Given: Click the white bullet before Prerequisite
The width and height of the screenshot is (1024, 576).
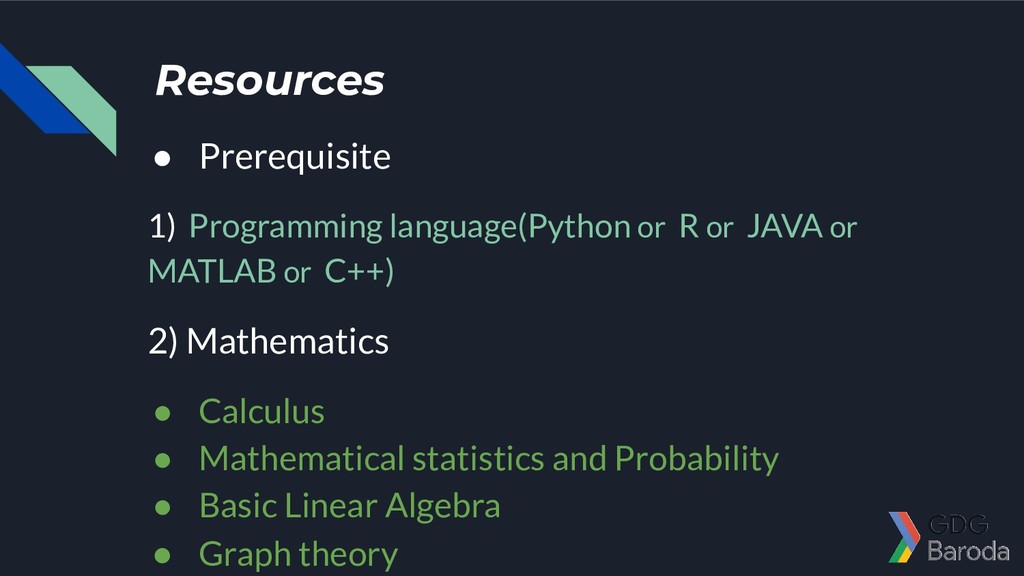Looking at the screenshot, I should coord(163,158).
